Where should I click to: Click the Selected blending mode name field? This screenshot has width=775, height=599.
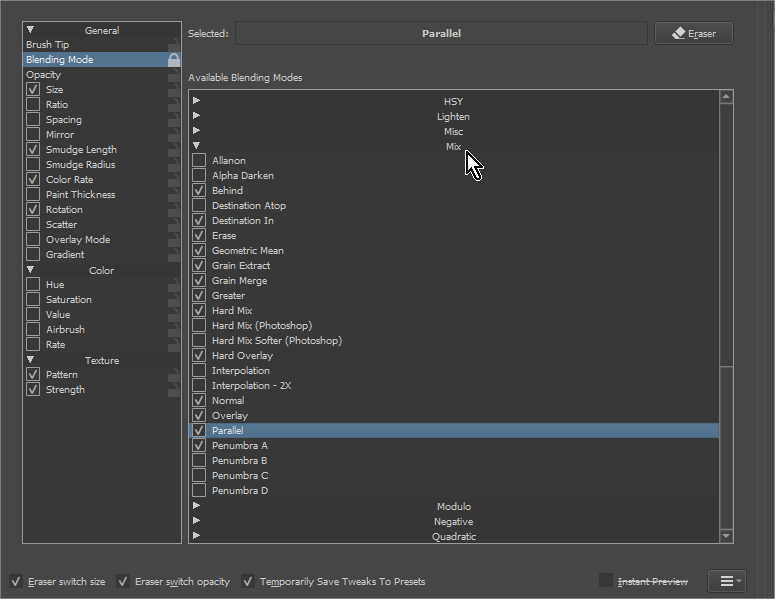tap(441, 34)
